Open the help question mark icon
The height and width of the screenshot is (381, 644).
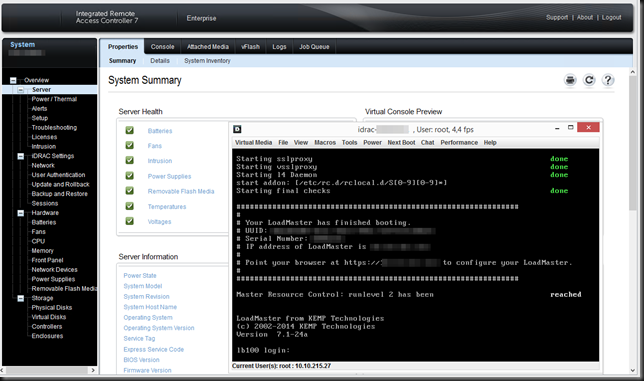pos(608,80)
